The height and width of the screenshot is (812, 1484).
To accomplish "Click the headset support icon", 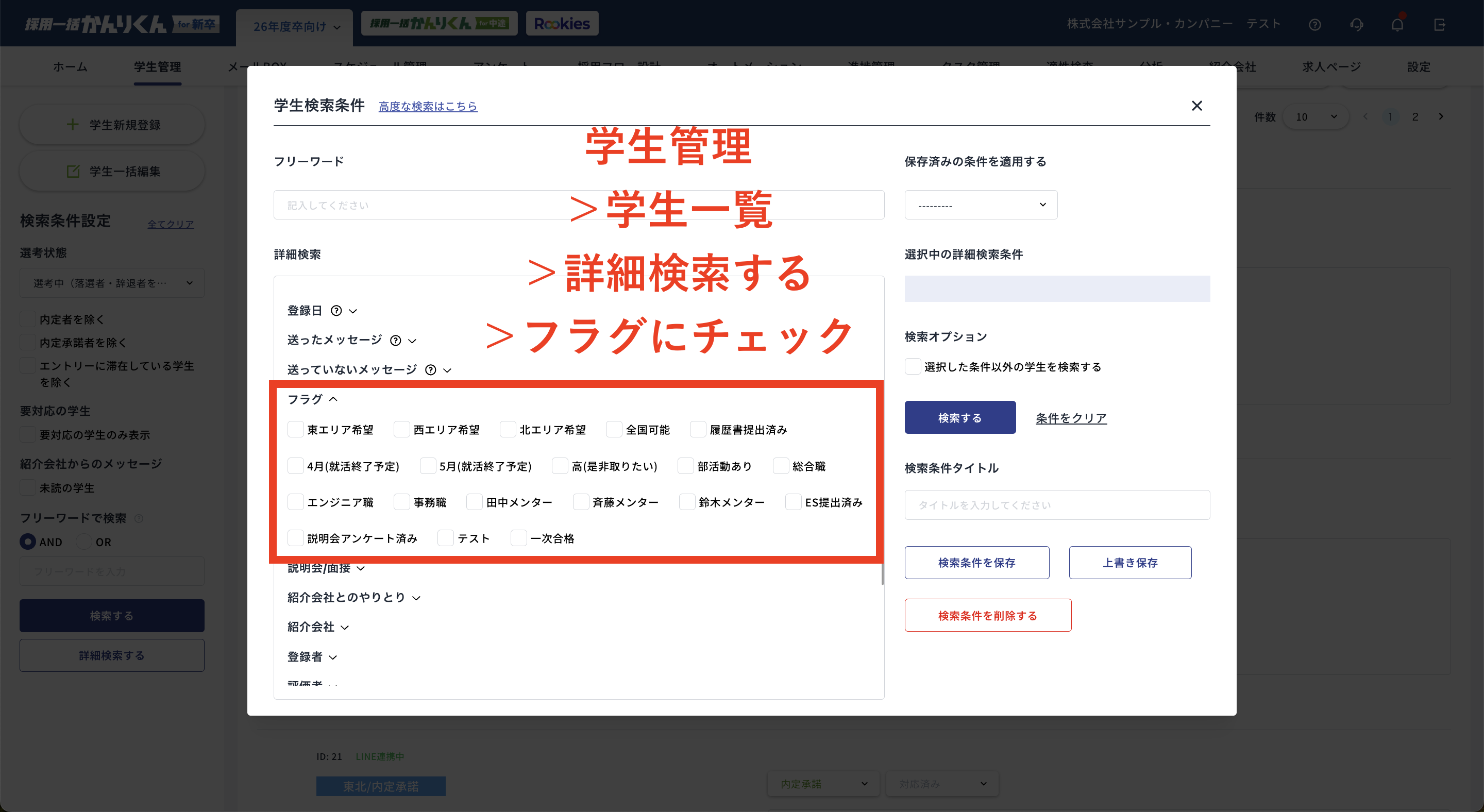I will 1357,24.
